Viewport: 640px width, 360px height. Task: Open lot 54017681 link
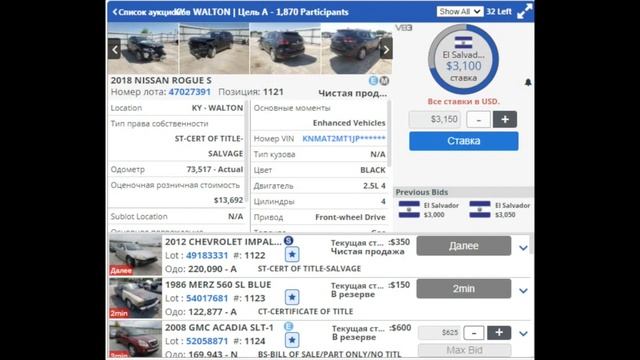(207, 298)
